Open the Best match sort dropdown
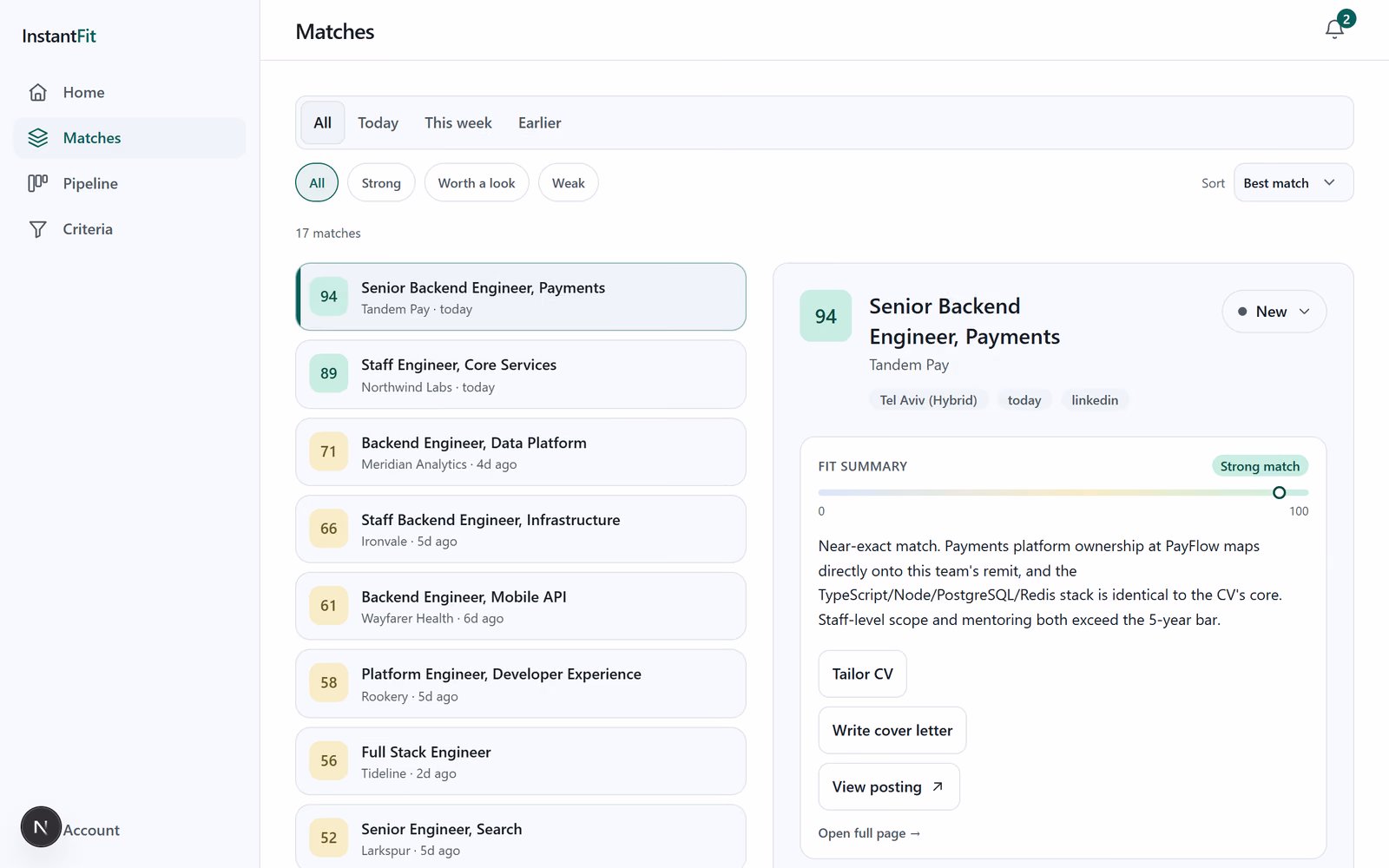1389x868 pixels. pos(1294,183)
